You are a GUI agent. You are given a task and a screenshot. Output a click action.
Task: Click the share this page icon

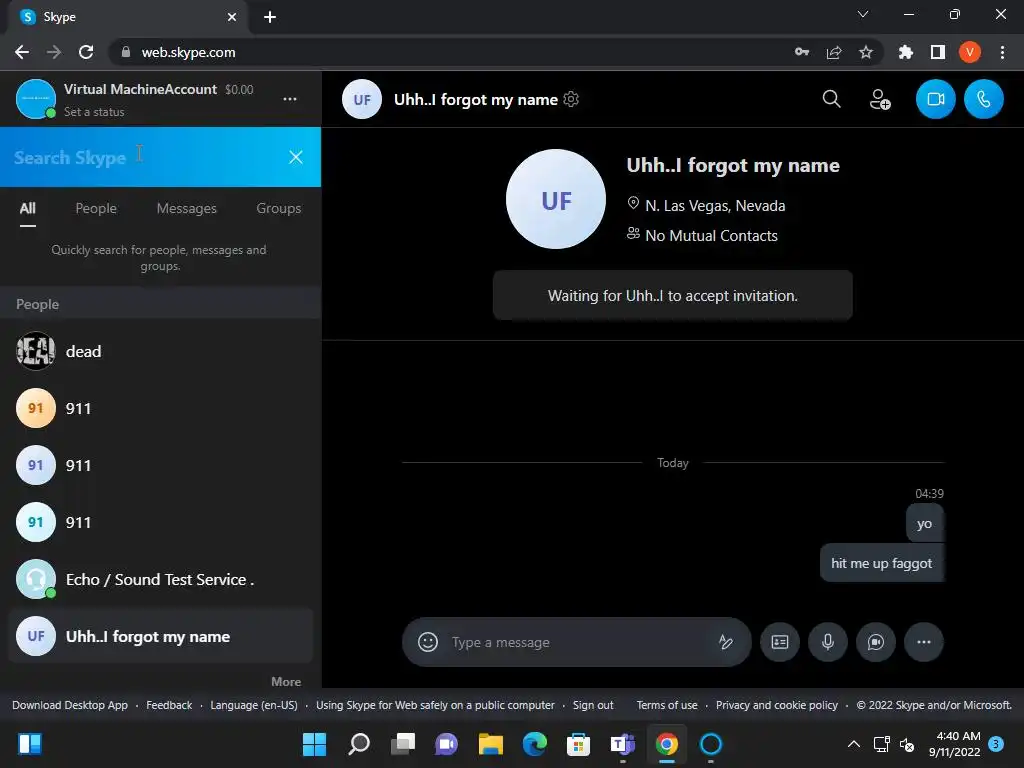pos(834,52)
